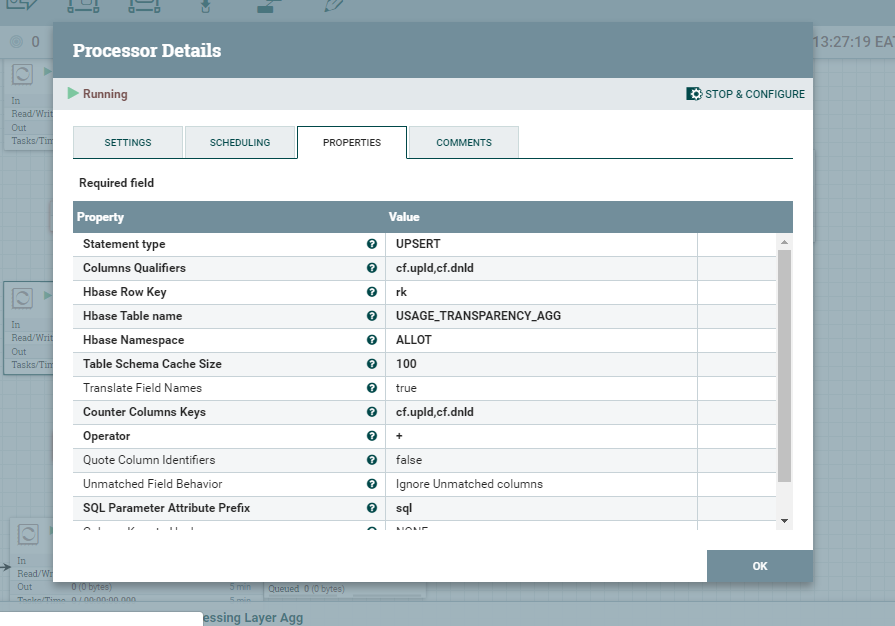Switch to the Settings tab
This screenshot has width=895, height=626.
coord(128,143)
